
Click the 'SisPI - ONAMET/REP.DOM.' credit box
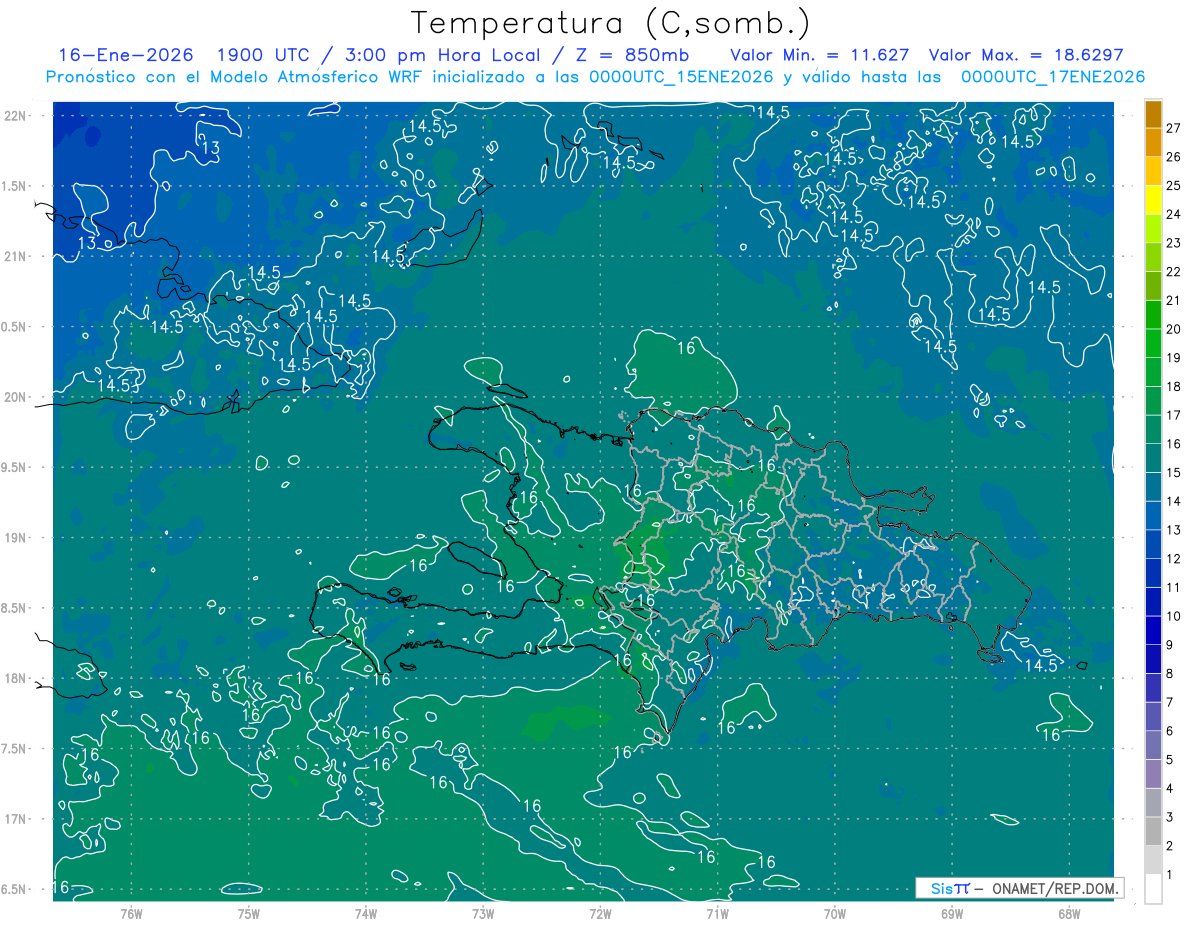click(1019, 888)
